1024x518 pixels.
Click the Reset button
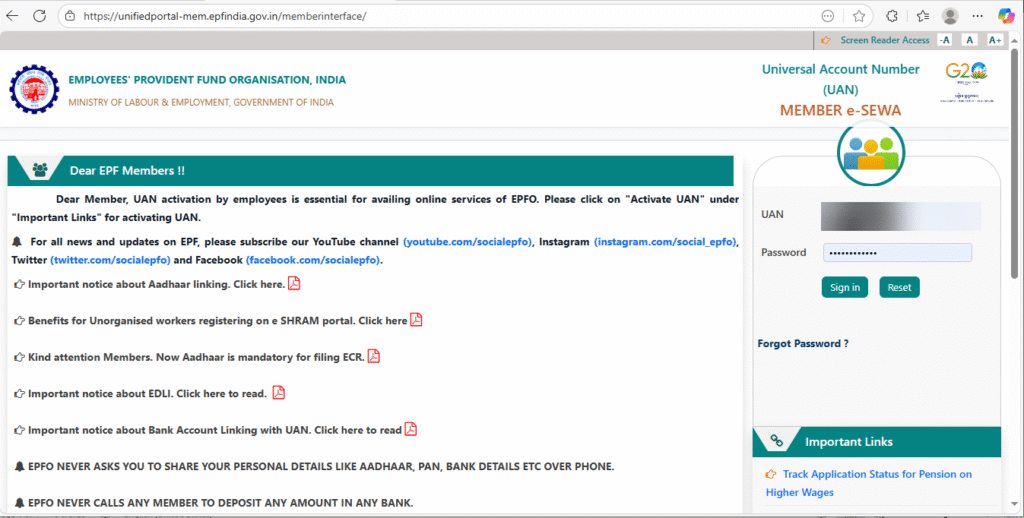[899, 287]
